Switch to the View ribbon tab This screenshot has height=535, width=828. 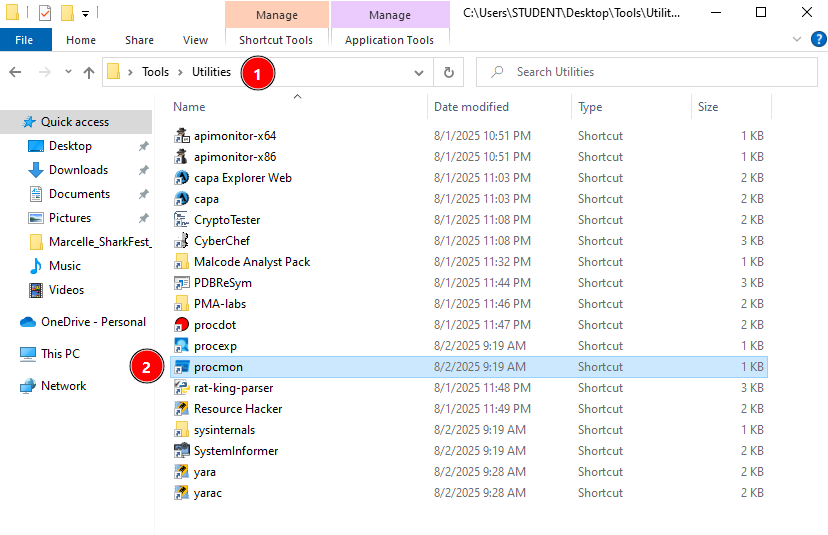(195, 40)
